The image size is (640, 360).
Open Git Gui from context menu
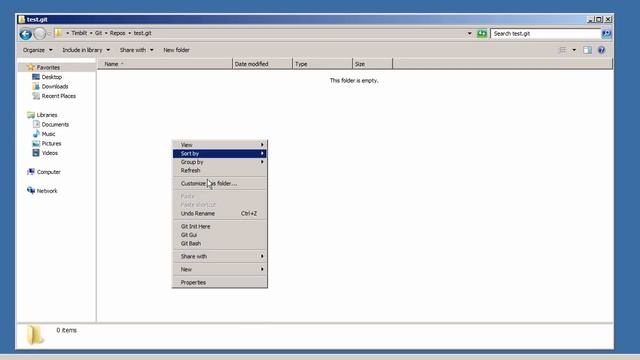coord(220,235)
